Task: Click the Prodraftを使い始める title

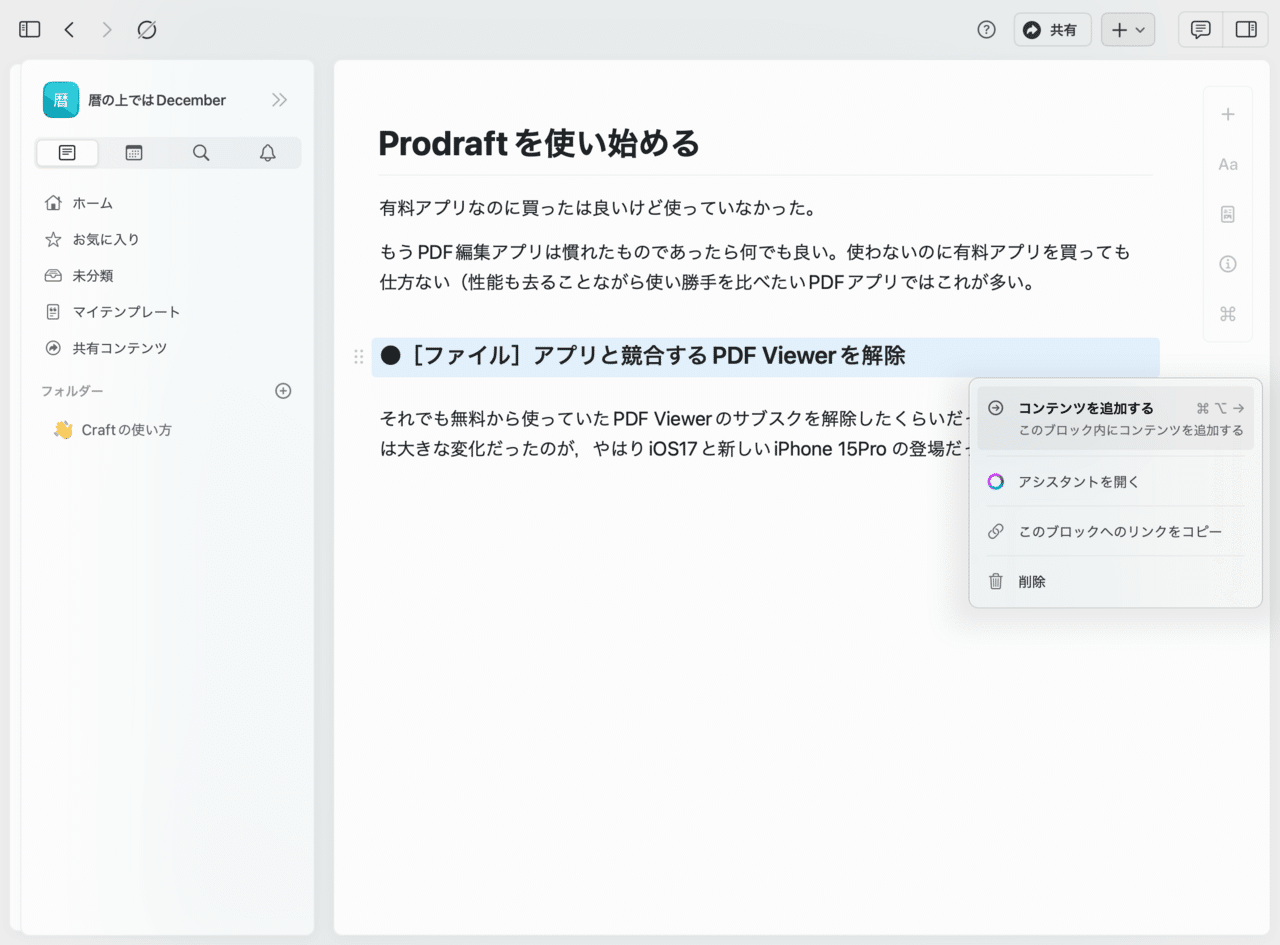Action: [x=539, y=144]
